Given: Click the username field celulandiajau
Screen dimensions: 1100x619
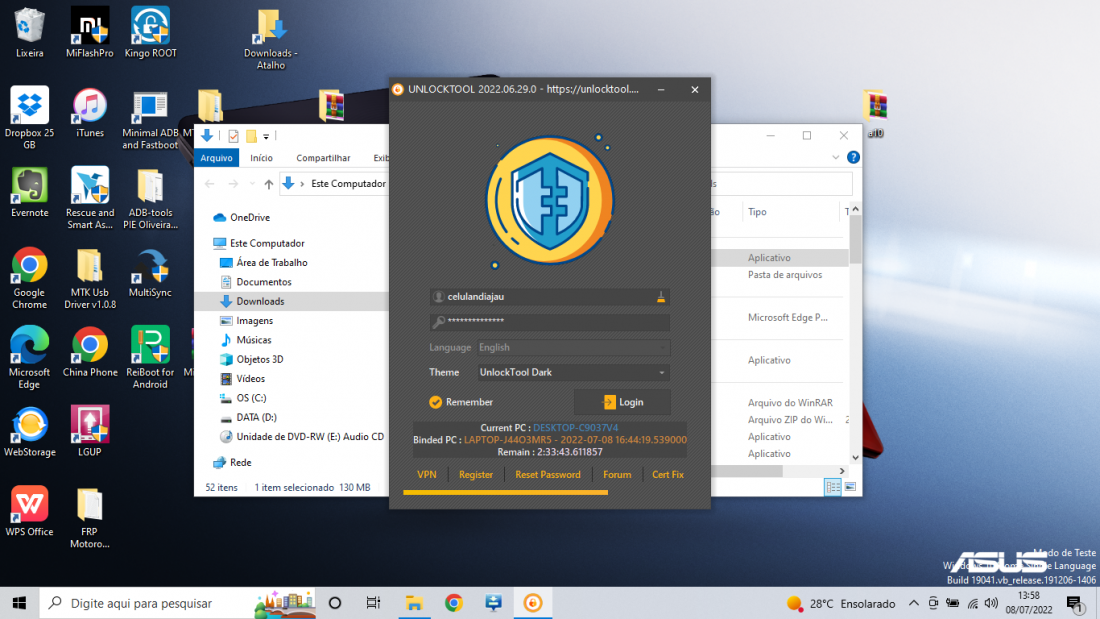Looking at the screenshot, I should [x=550, y=297].
